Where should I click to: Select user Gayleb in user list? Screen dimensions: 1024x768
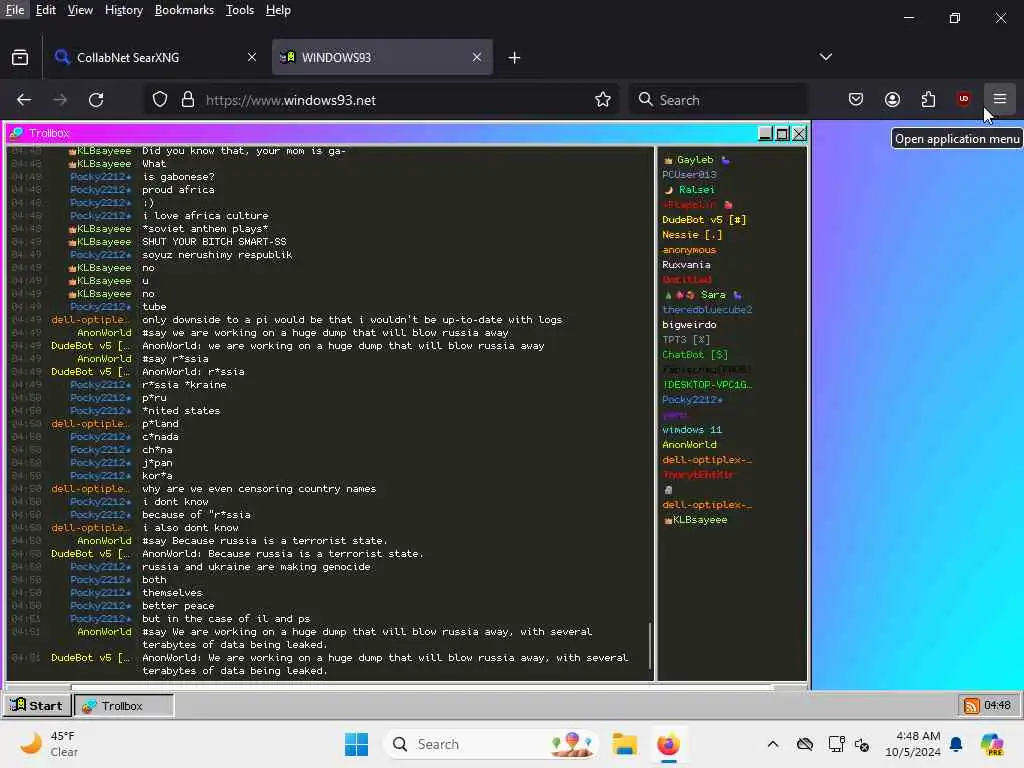696,159
